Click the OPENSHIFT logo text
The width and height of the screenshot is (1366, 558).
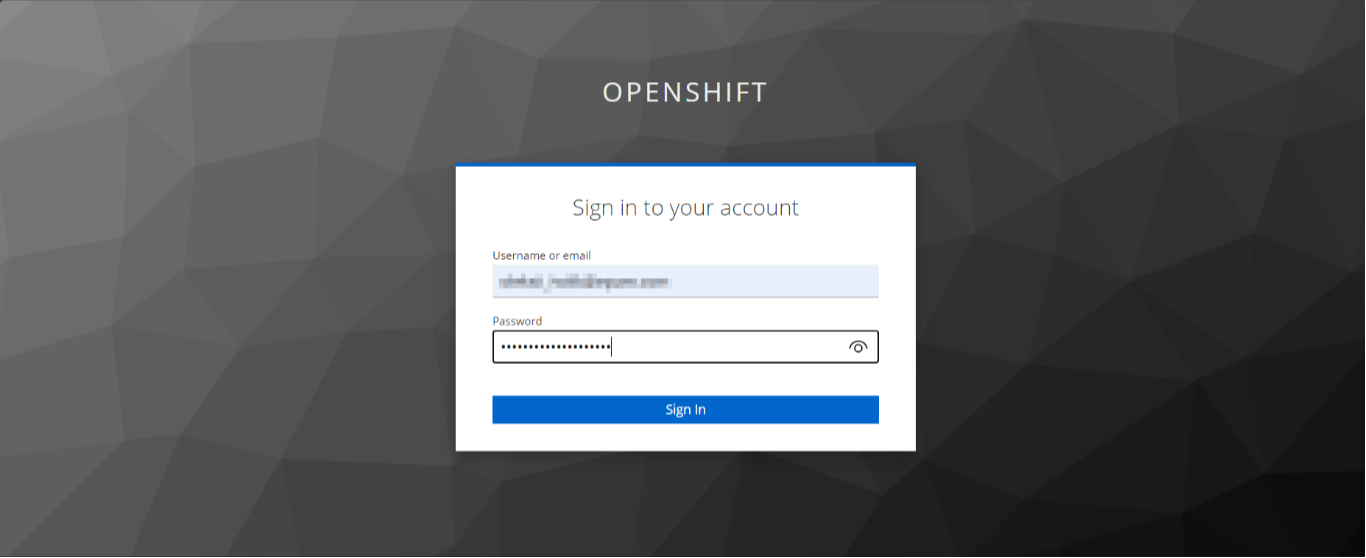pos(684,93)
